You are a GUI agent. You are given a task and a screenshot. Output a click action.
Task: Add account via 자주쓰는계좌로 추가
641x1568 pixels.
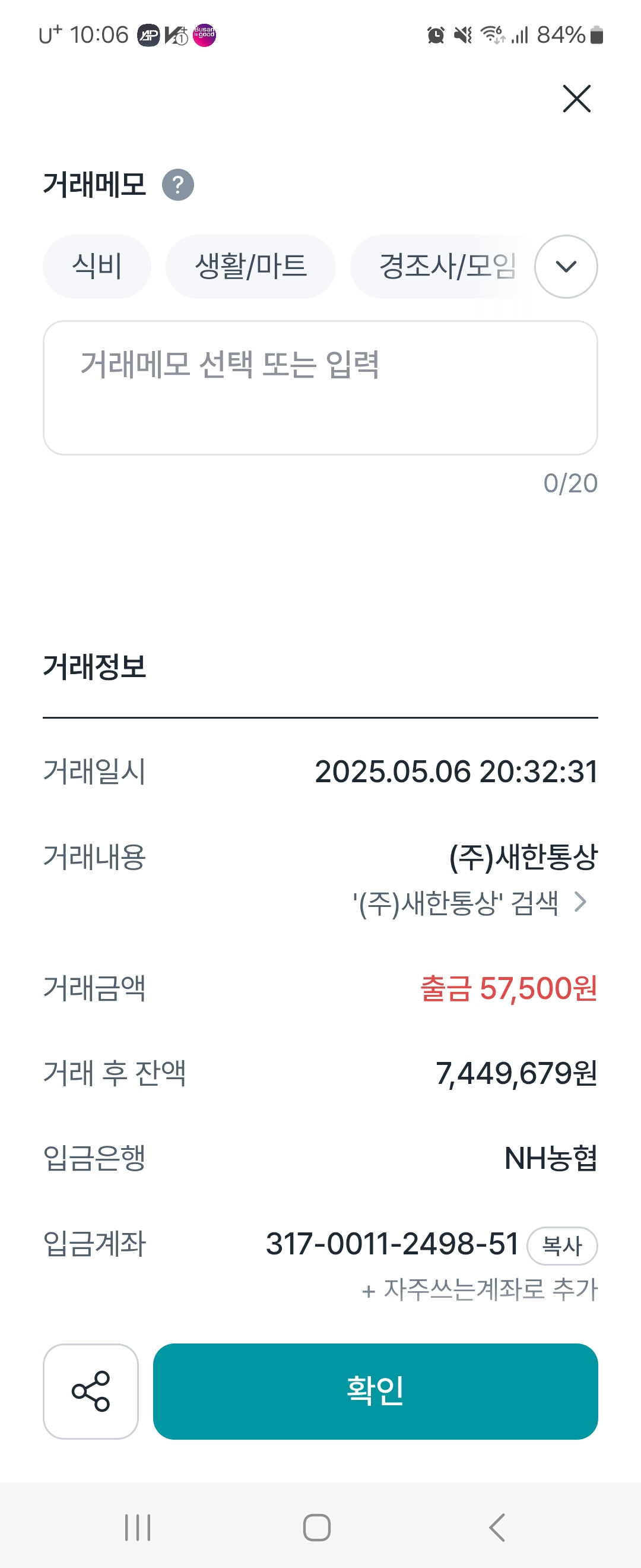[480, 1289]
